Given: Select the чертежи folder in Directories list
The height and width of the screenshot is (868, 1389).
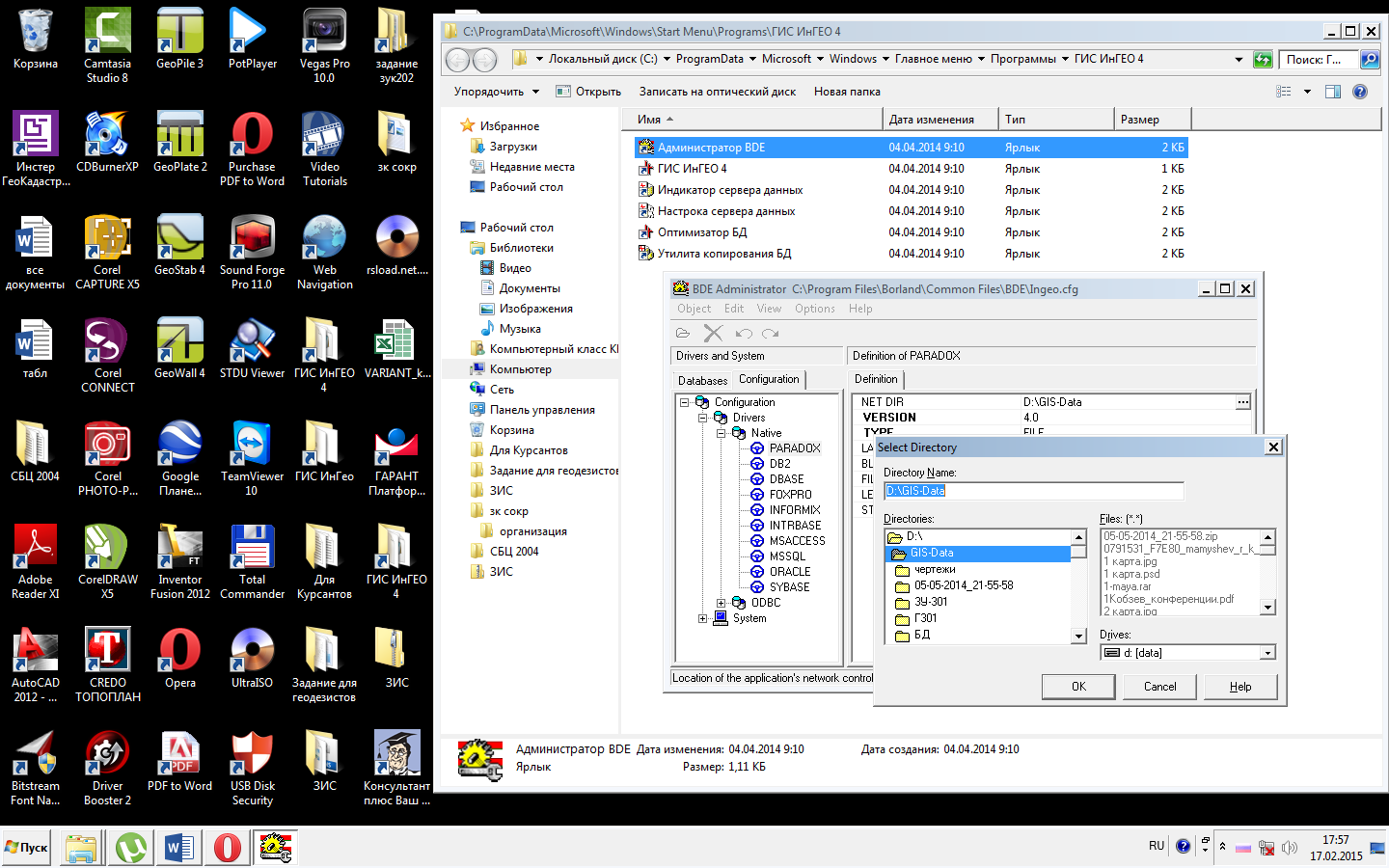Looking at the screenshot, I should (x=935, y=569).
